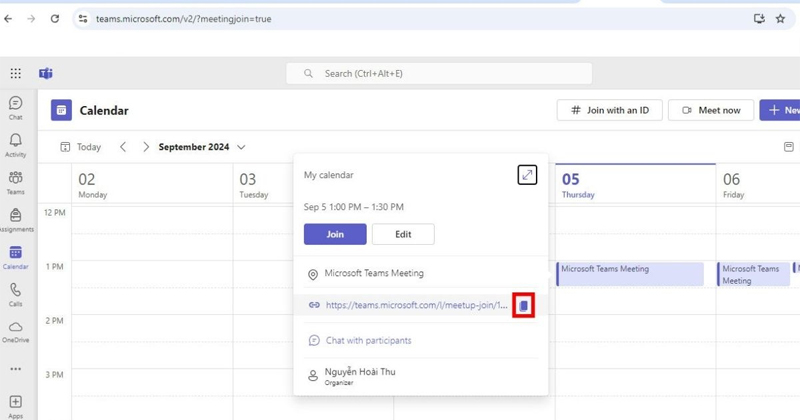Copy the meeting link
This screenshot has width=800, height=420.
(523, 305)
